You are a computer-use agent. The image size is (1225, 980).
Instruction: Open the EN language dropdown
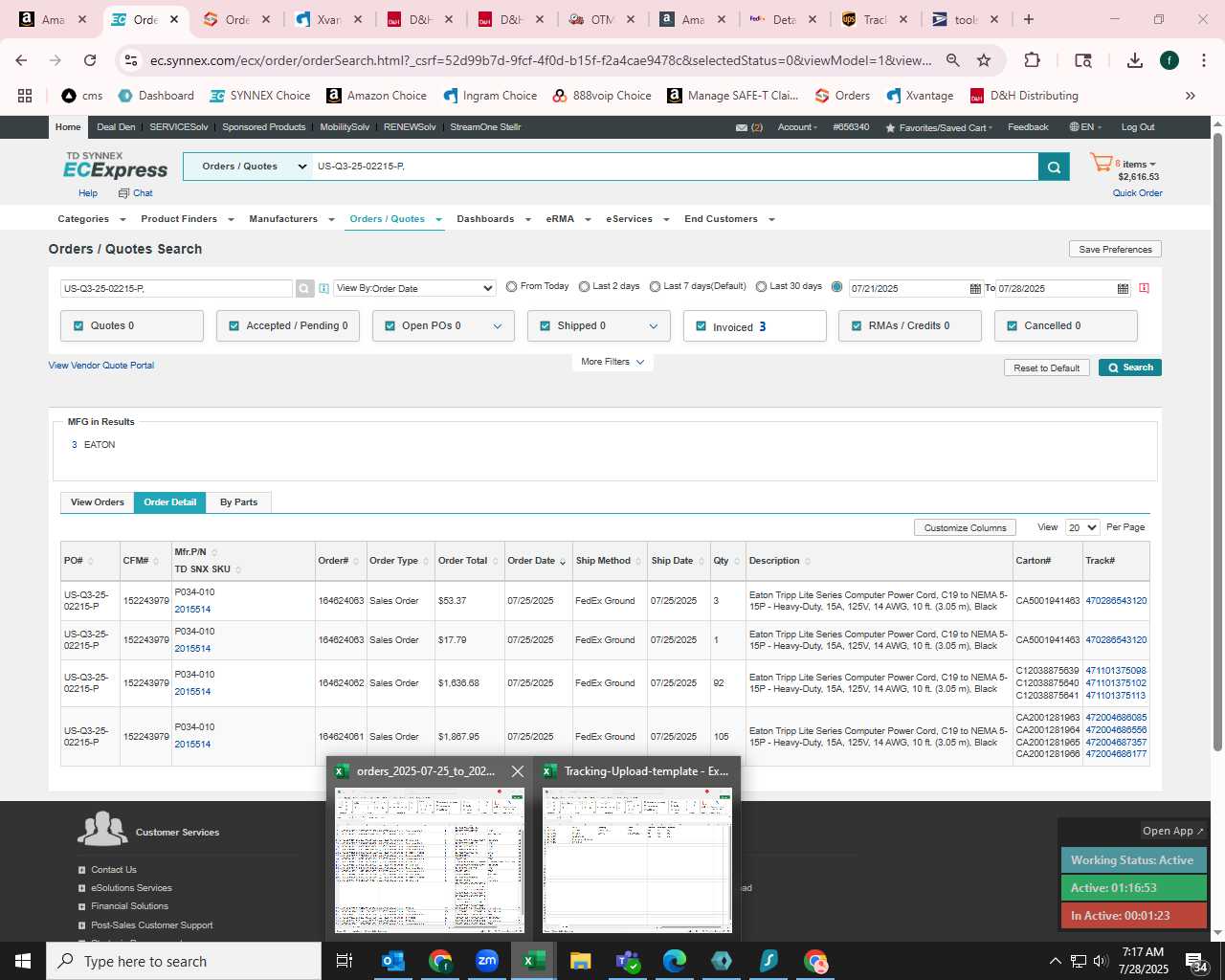[x=1086, y=127]
